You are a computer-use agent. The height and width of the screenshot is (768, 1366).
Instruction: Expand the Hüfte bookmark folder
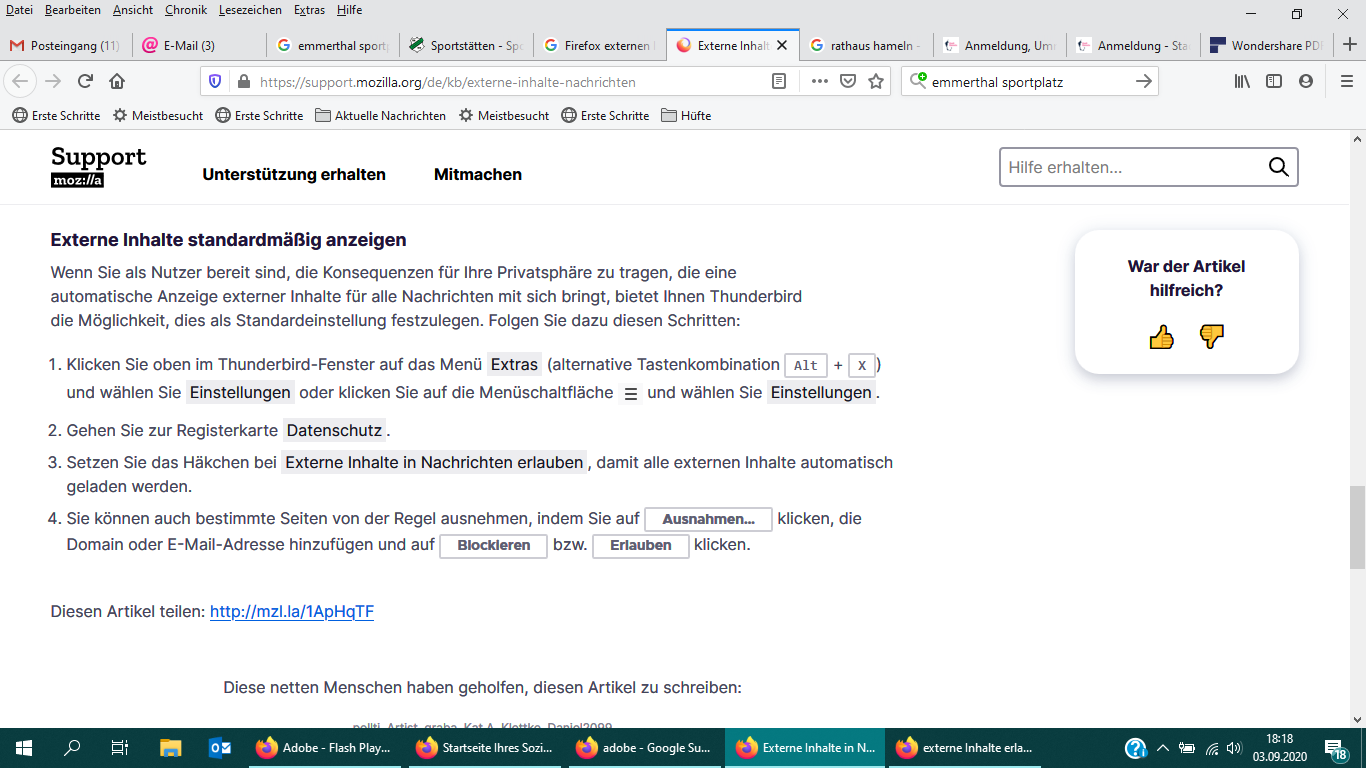[x=686, y=116]
